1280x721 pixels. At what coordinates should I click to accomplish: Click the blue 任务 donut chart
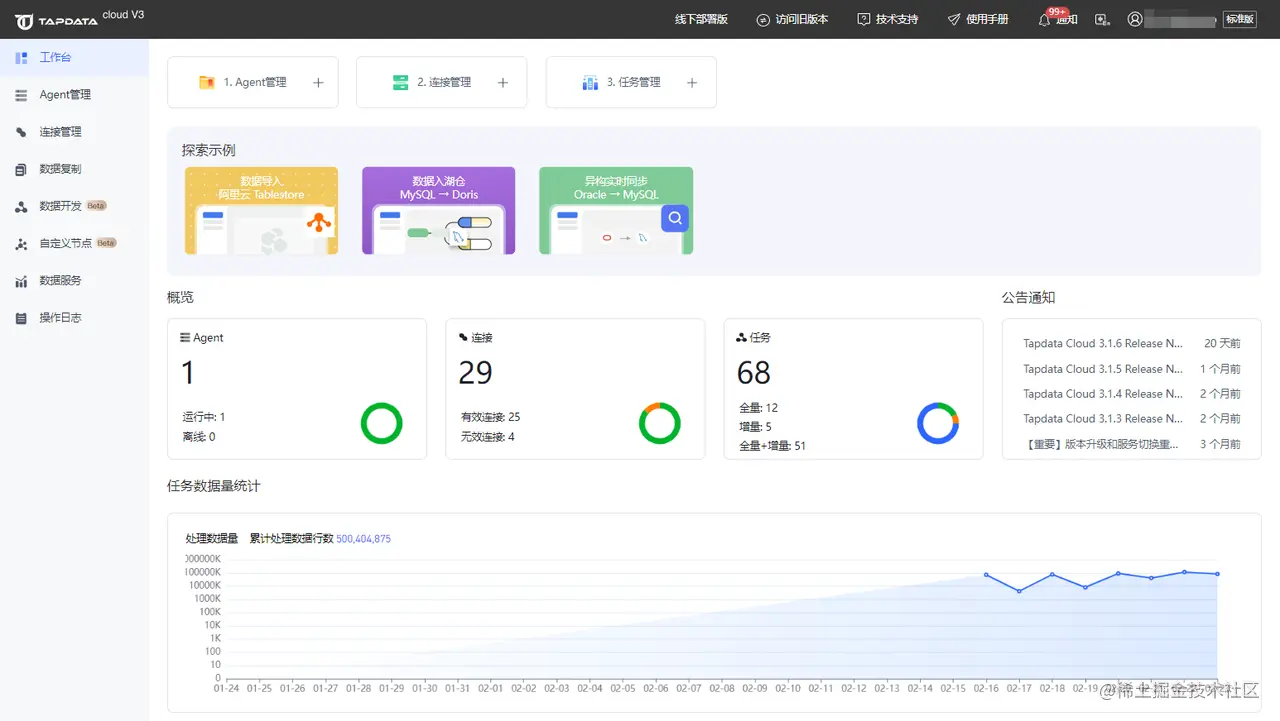click(938, 424)
